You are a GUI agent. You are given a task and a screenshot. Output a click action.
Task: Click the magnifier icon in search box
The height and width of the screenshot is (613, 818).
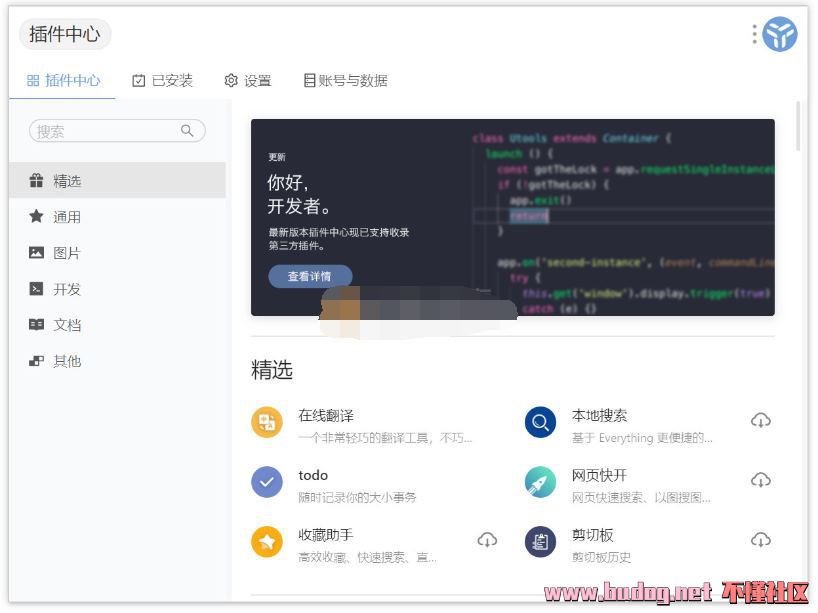187,131
